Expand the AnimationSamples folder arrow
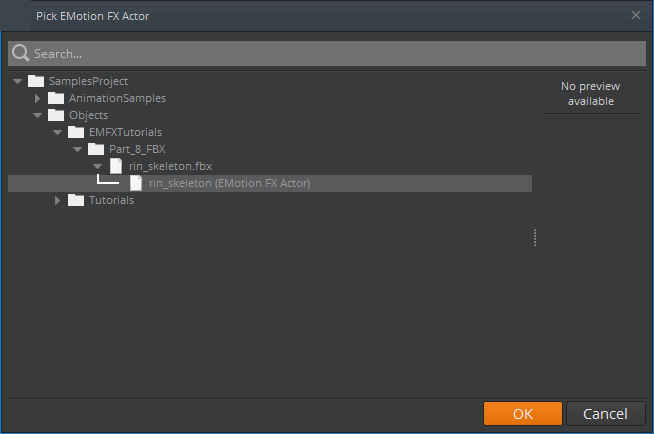 coord(37,98)
